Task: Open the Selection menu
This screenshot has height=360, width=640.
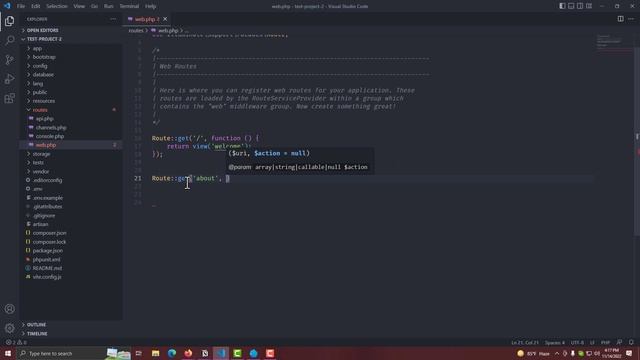Action: point(57,6)
